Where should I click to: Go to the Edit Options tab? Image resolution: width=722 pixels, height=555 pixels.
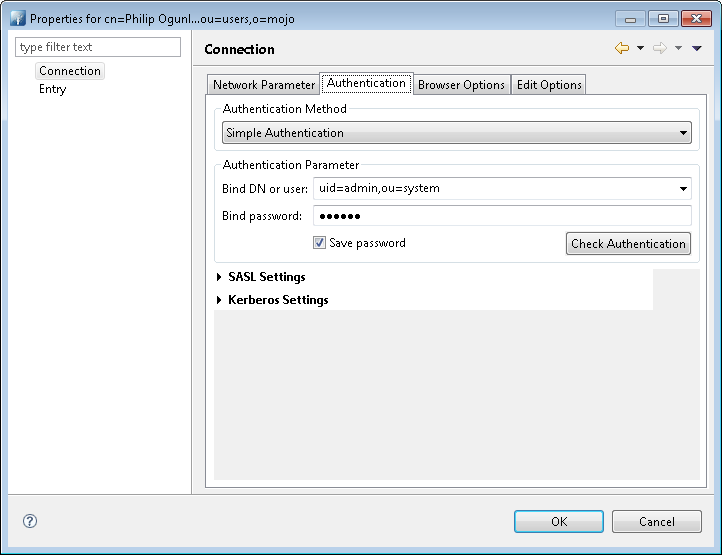[549, 85]
